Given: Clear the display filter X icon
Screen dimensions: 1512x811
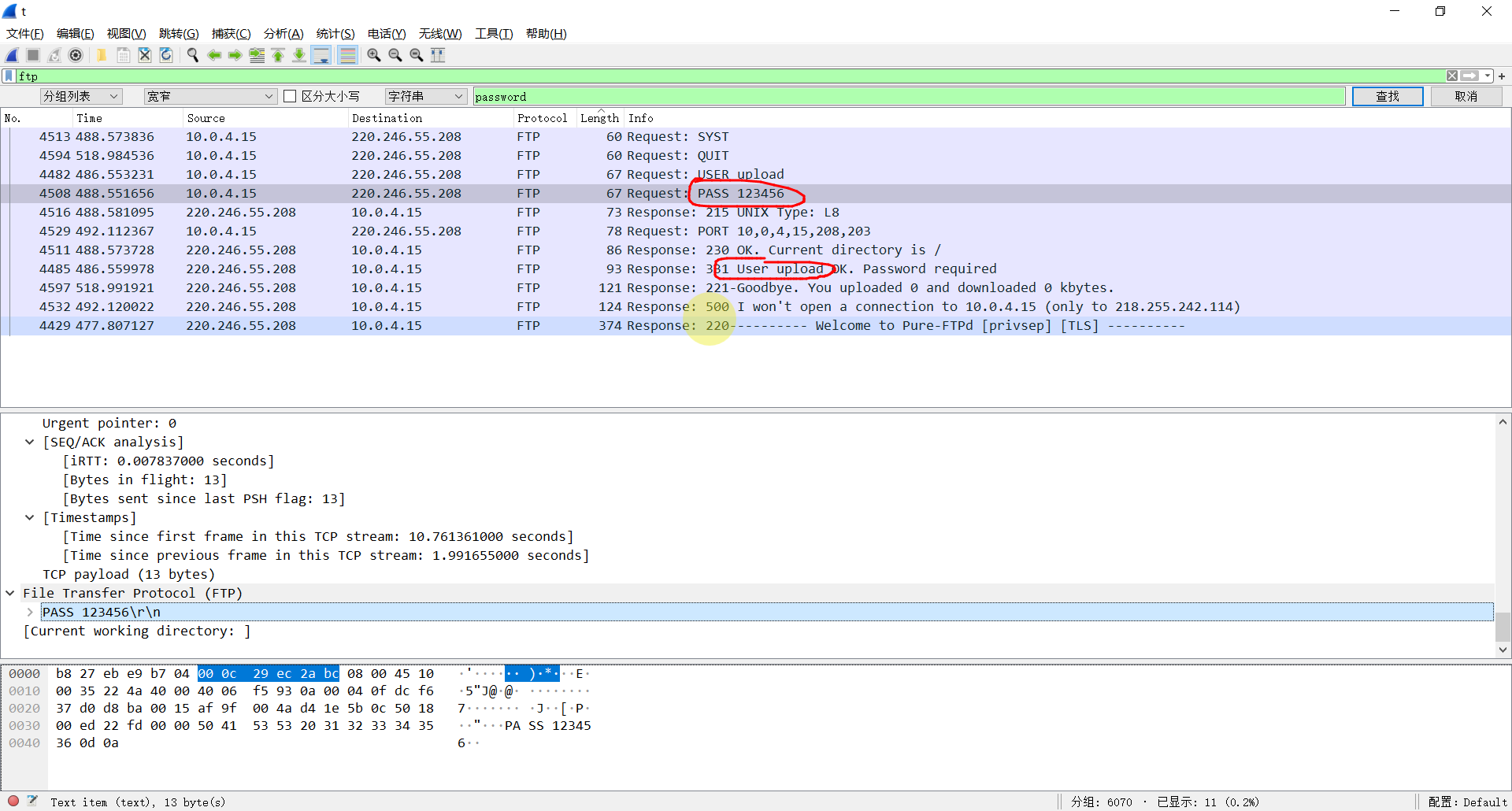Looking at the screenshot, I should (x=1452, y=76).
